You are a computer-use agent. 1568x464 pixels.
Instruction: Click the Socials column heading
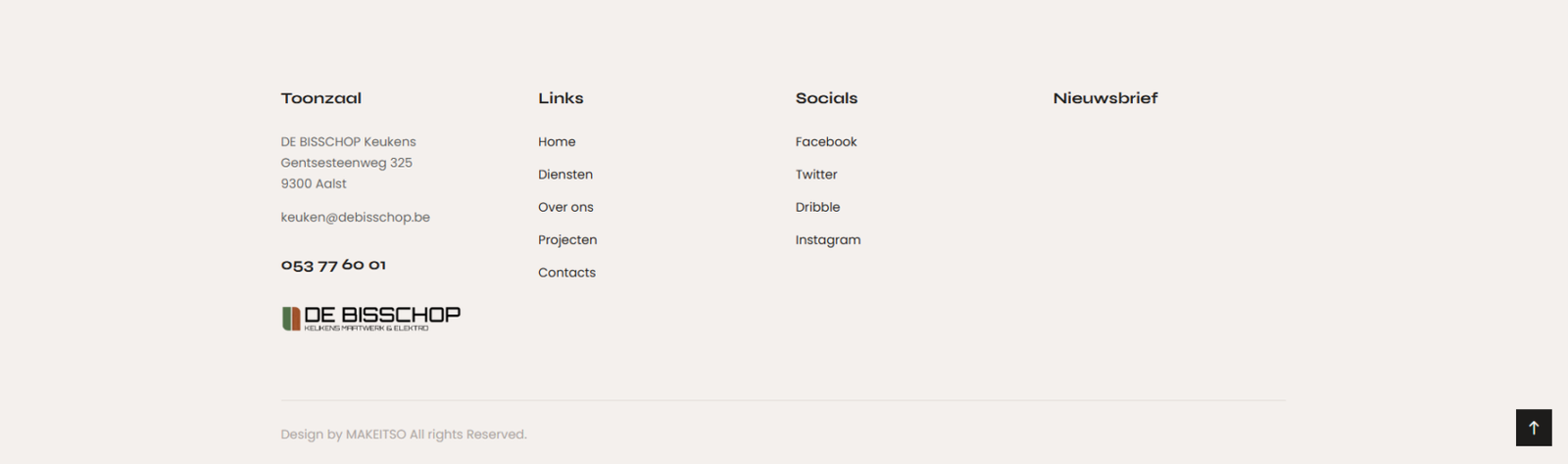826,98
